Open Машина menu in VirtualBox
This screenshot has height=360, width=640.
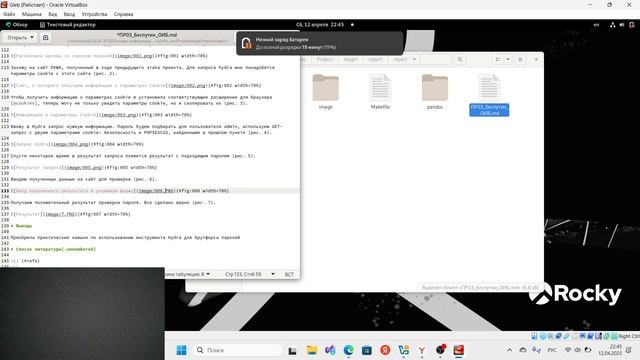32,14
